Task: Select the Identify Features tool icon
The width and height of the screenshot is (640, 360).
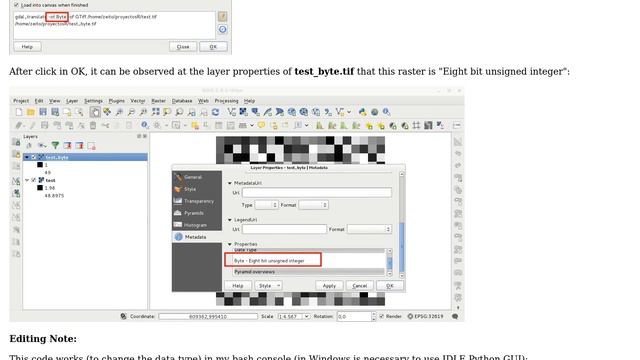Action: (x=145, y=125)
